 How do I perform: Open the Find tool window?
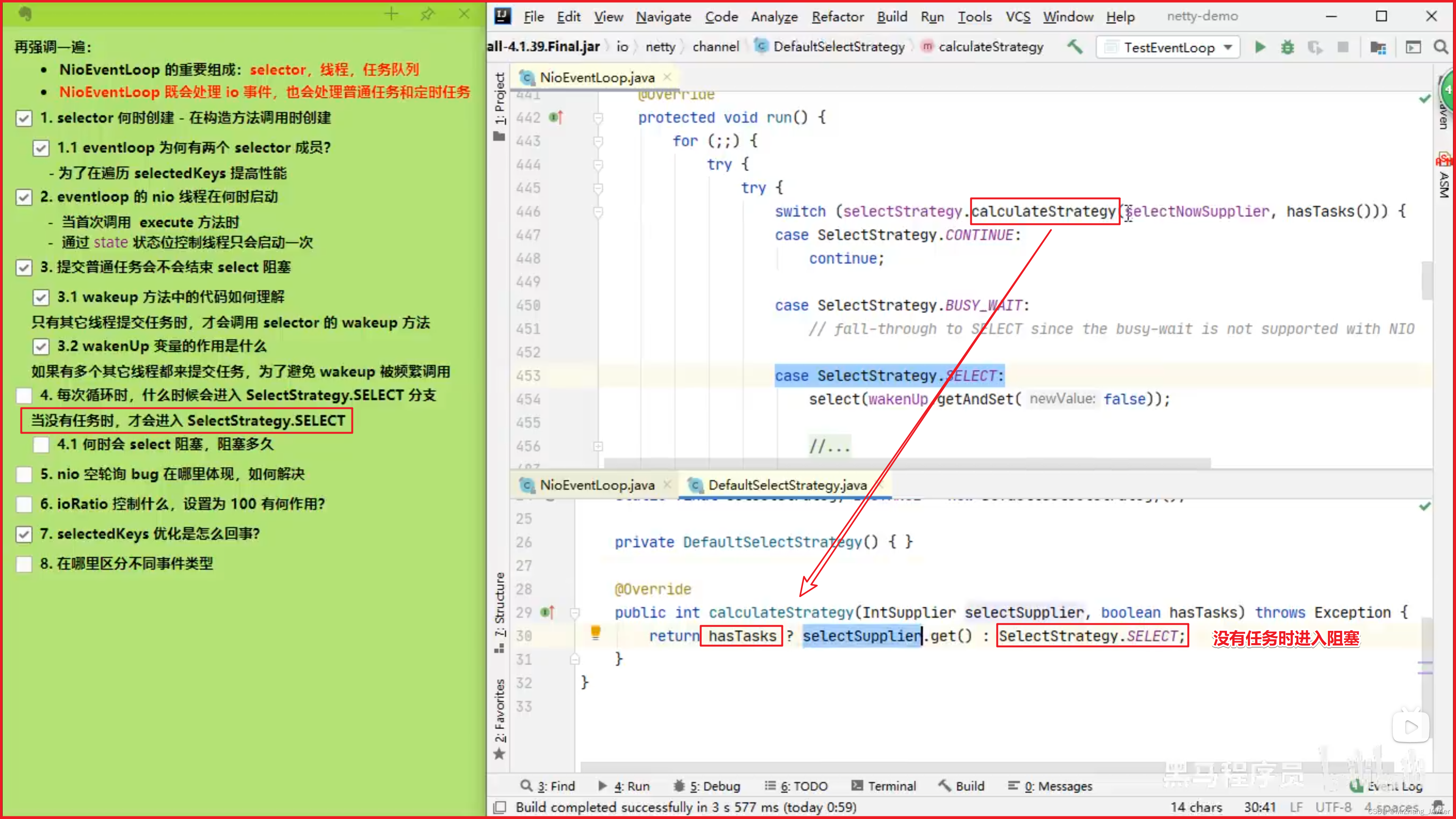(548, 786)
